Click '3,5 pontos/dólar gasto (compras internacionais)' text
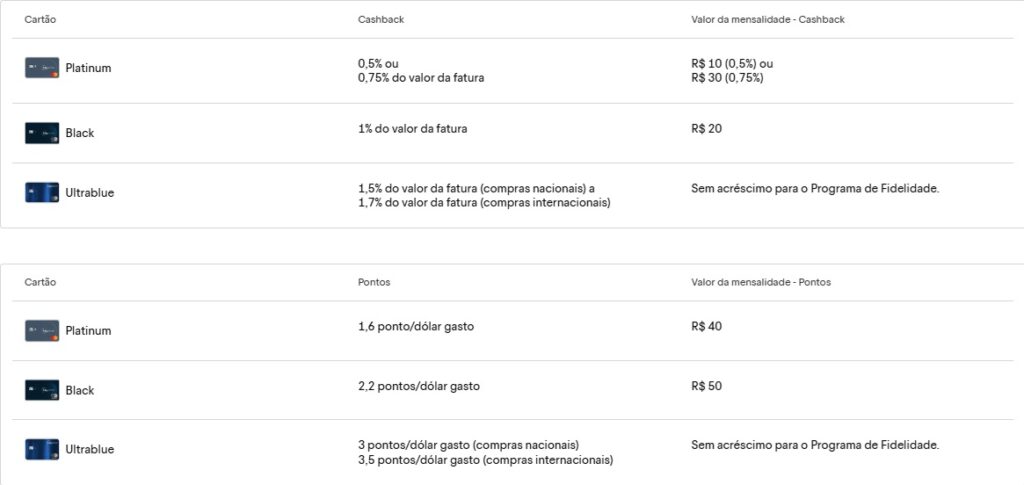The image size is (1024, 485). coord(485,460)
